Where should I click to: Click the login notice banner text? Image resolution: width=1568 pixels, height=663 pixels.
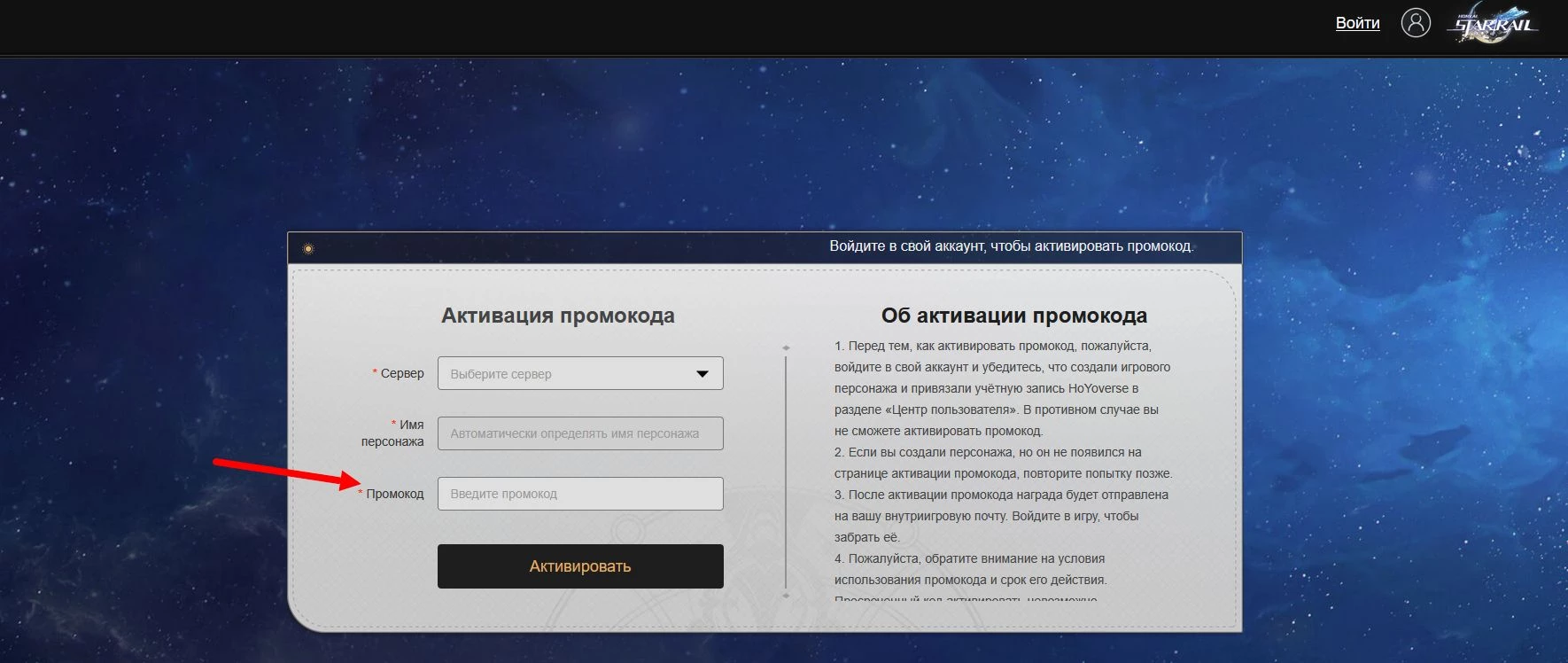[1011, 246]
